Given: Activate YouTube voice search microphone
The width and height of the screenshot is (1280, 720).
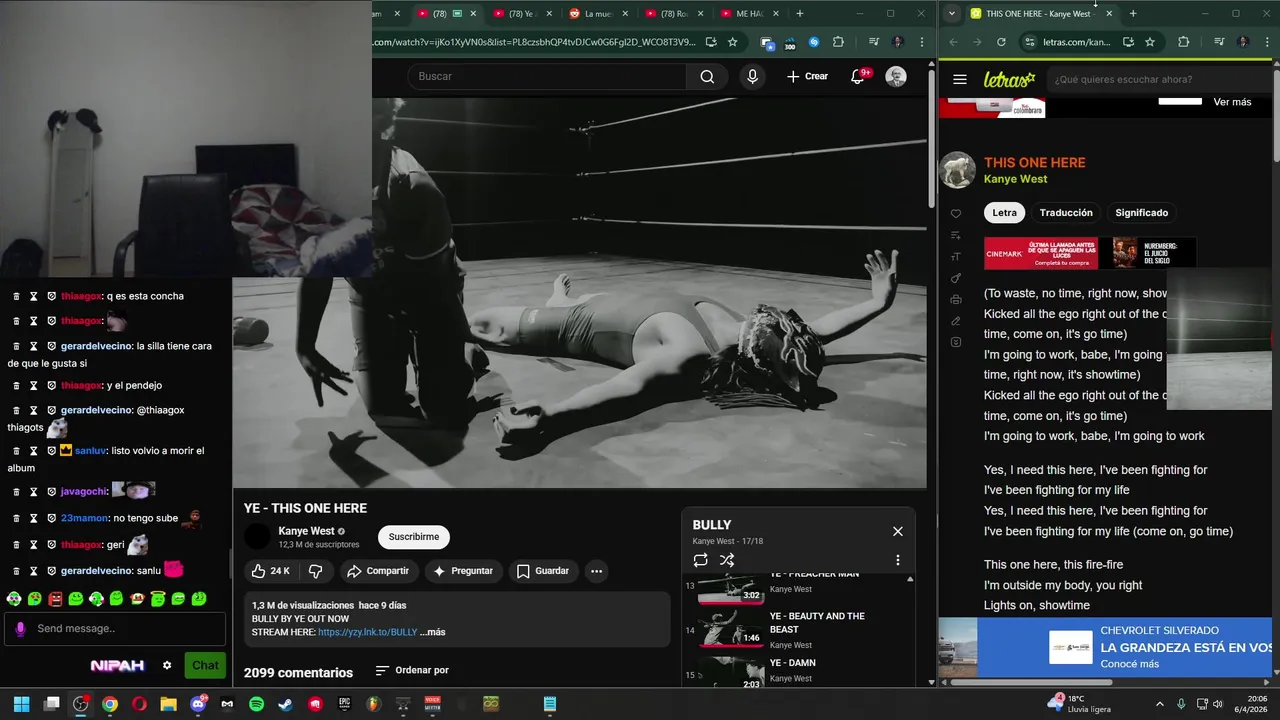Looking at the screenshot, I should point(752,77).
